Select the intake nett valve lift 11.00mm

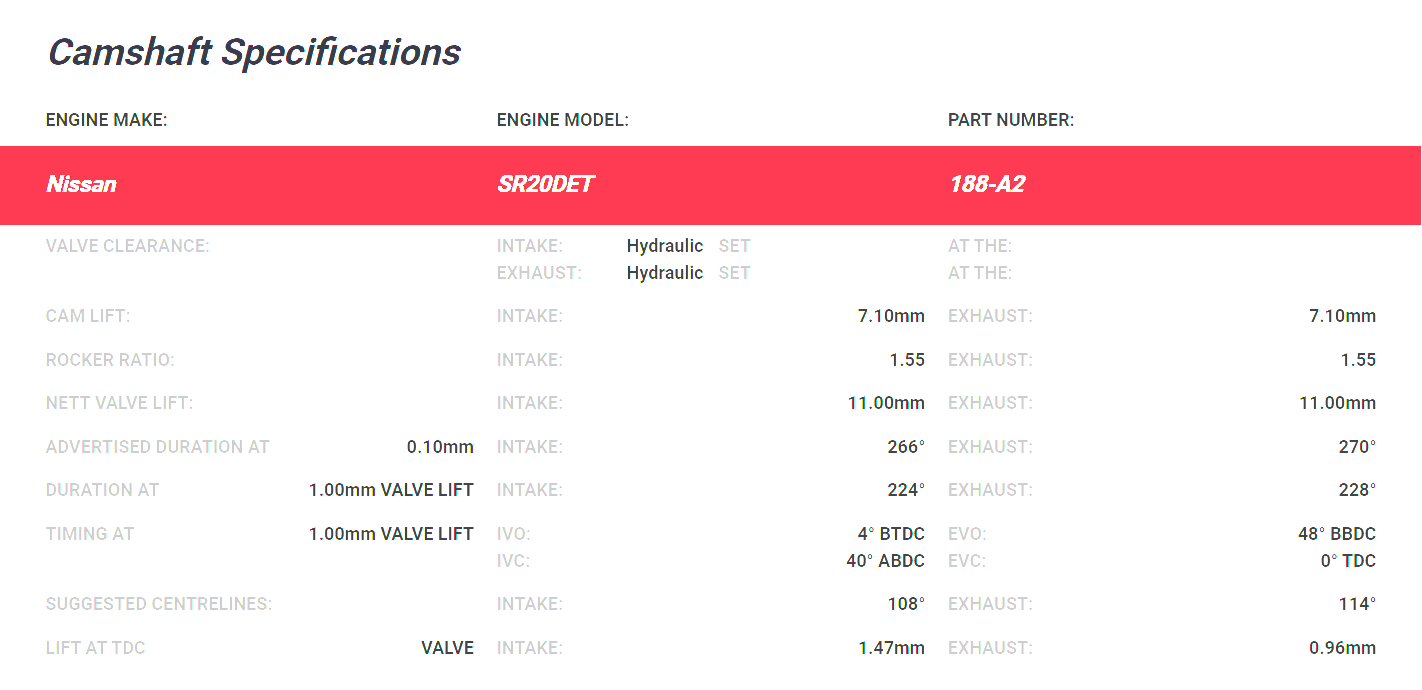point(886,403)
